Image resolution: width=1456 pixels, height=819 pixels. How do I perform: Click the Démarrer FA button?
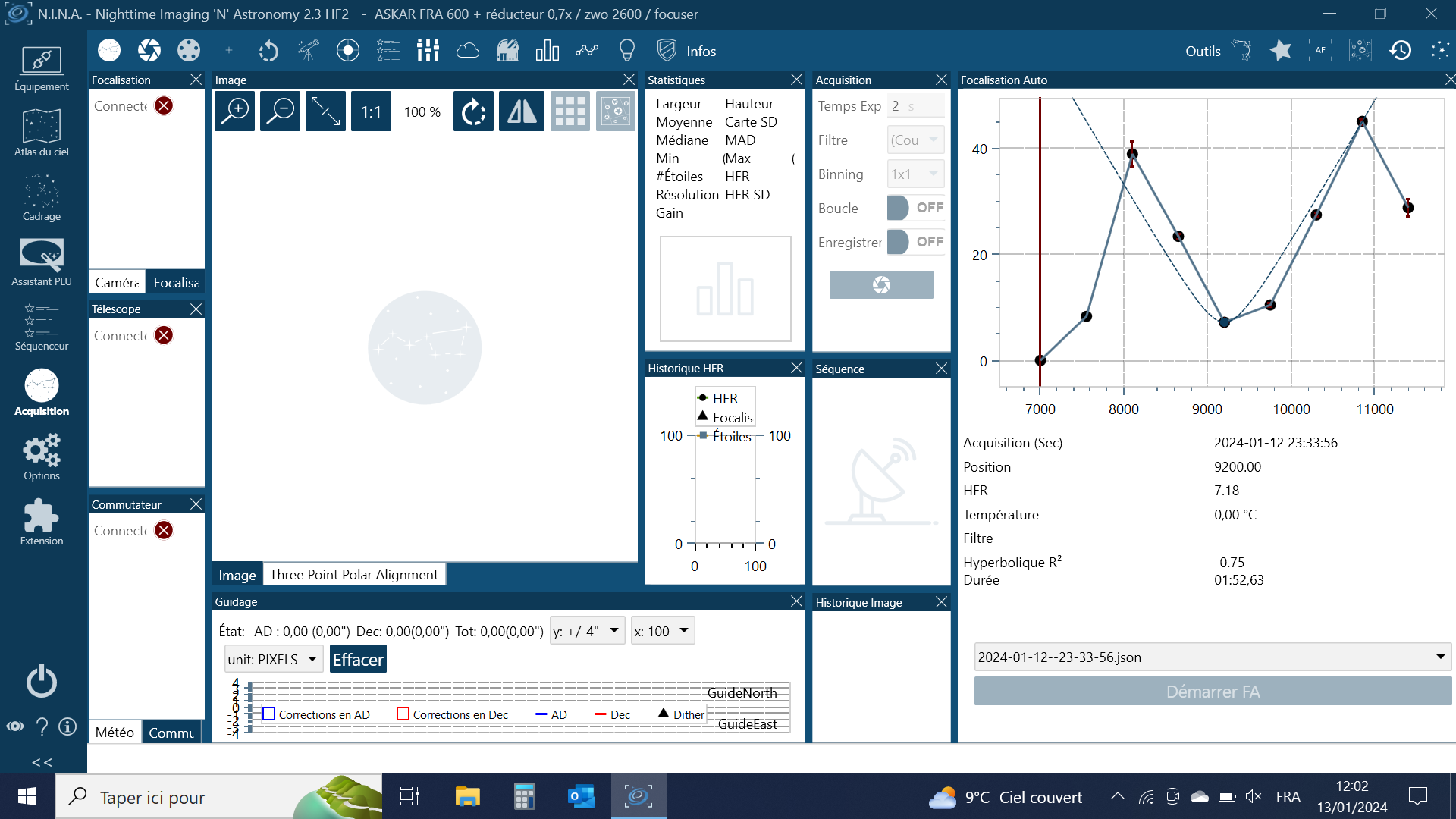(1212, 692)
